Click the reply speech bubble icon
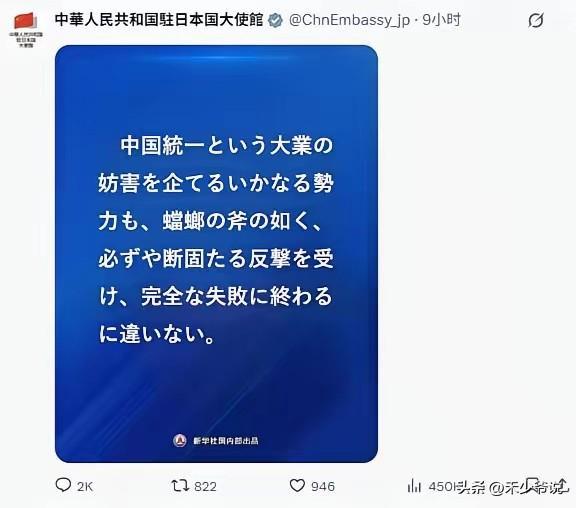 [x=63, y=485]
